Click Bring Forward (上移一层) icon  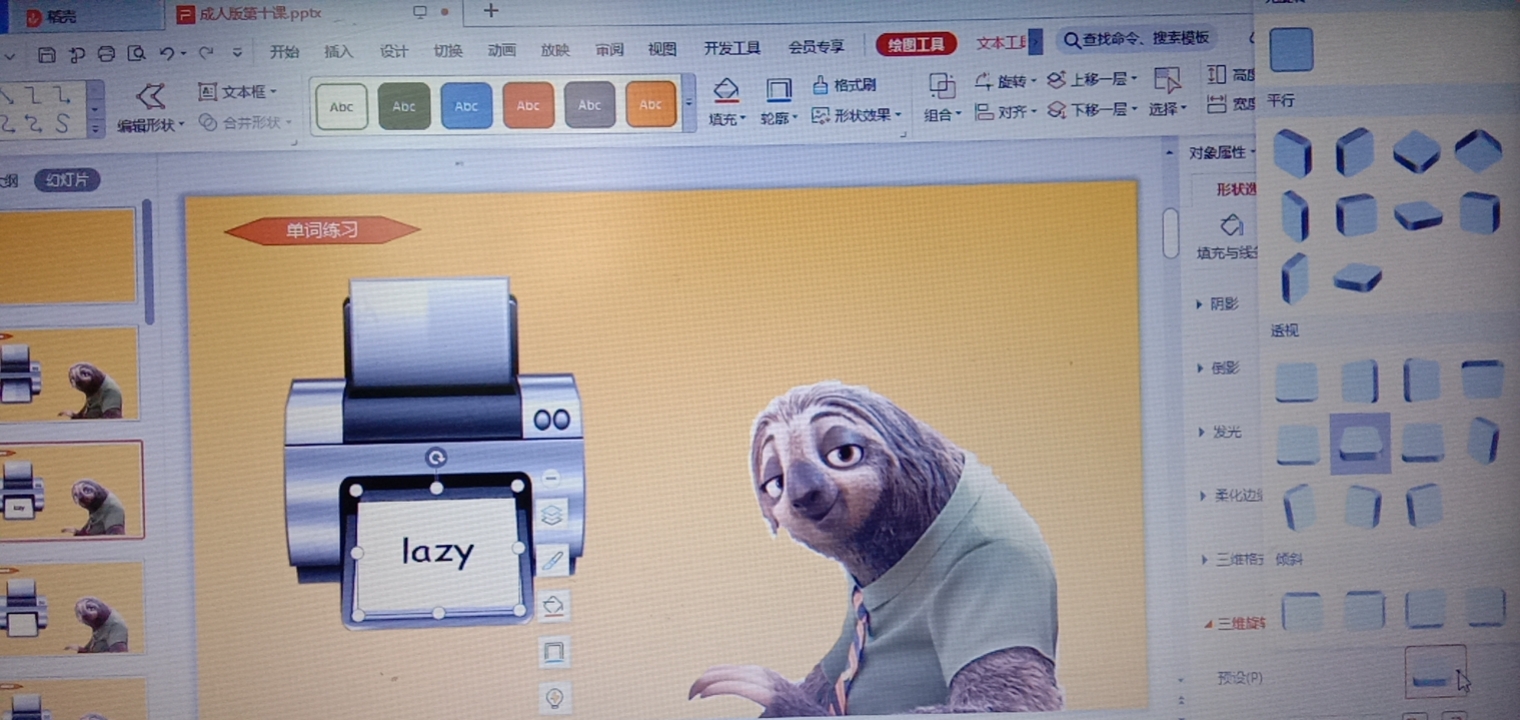[1056, 80]
